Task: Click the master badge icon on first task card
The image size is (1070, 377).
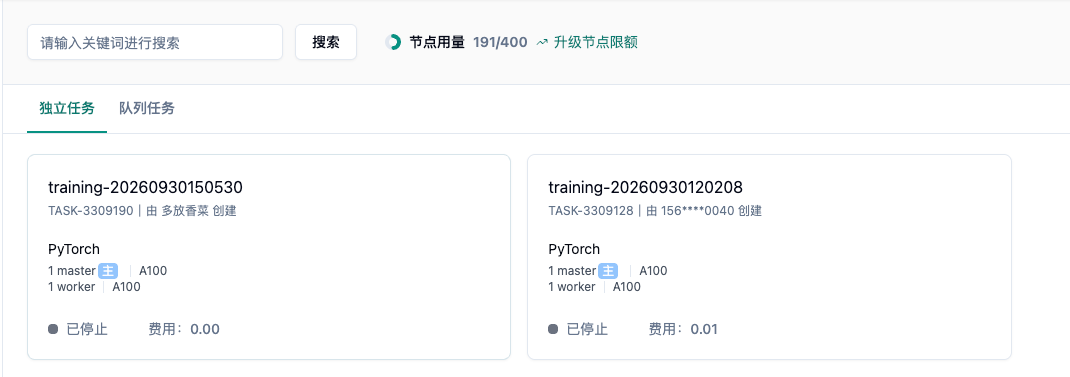Action: pyautogui.click(x=108, y=270)
